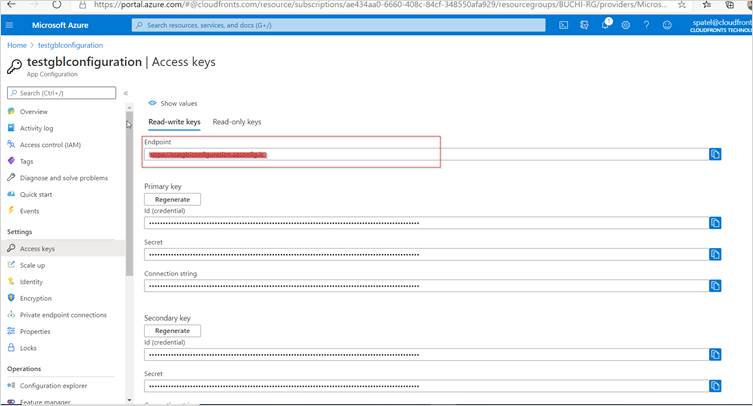Switch to the Read-only keys tab
Screen dimensions: 753x406
coord(237,122)
